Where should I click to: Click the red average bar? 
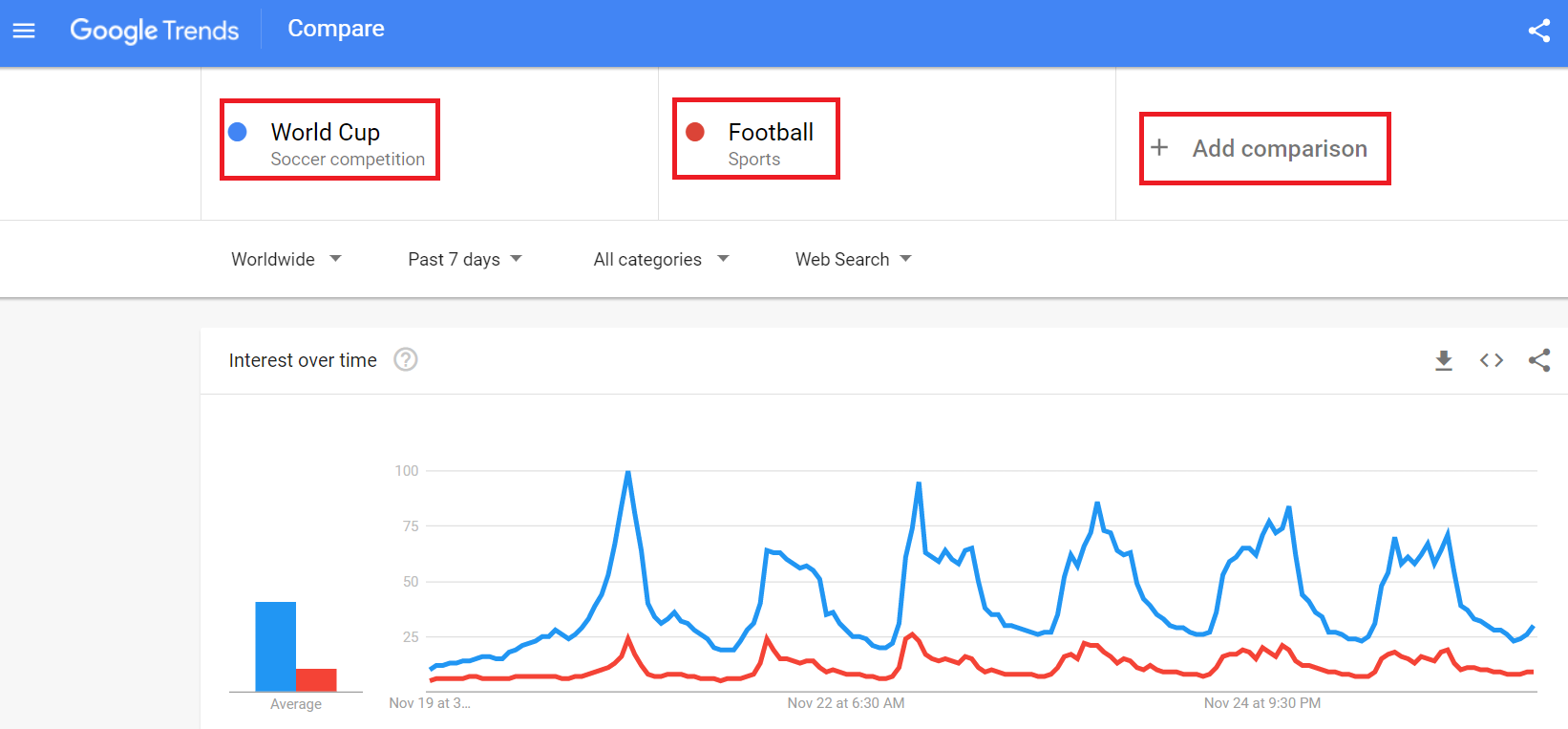click(x=316, y=679)
